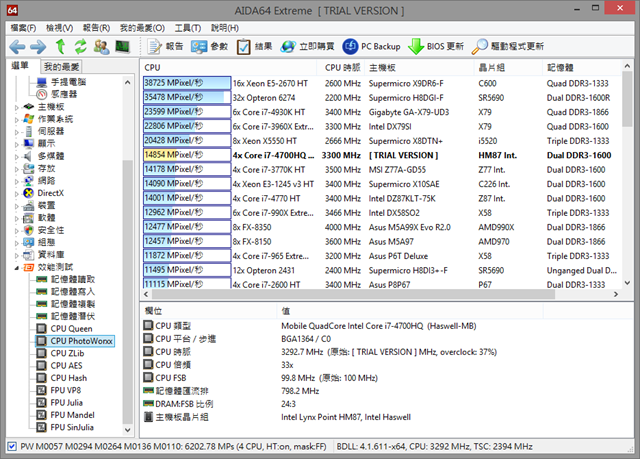Open the 報告(R) menu

[96, 28]
